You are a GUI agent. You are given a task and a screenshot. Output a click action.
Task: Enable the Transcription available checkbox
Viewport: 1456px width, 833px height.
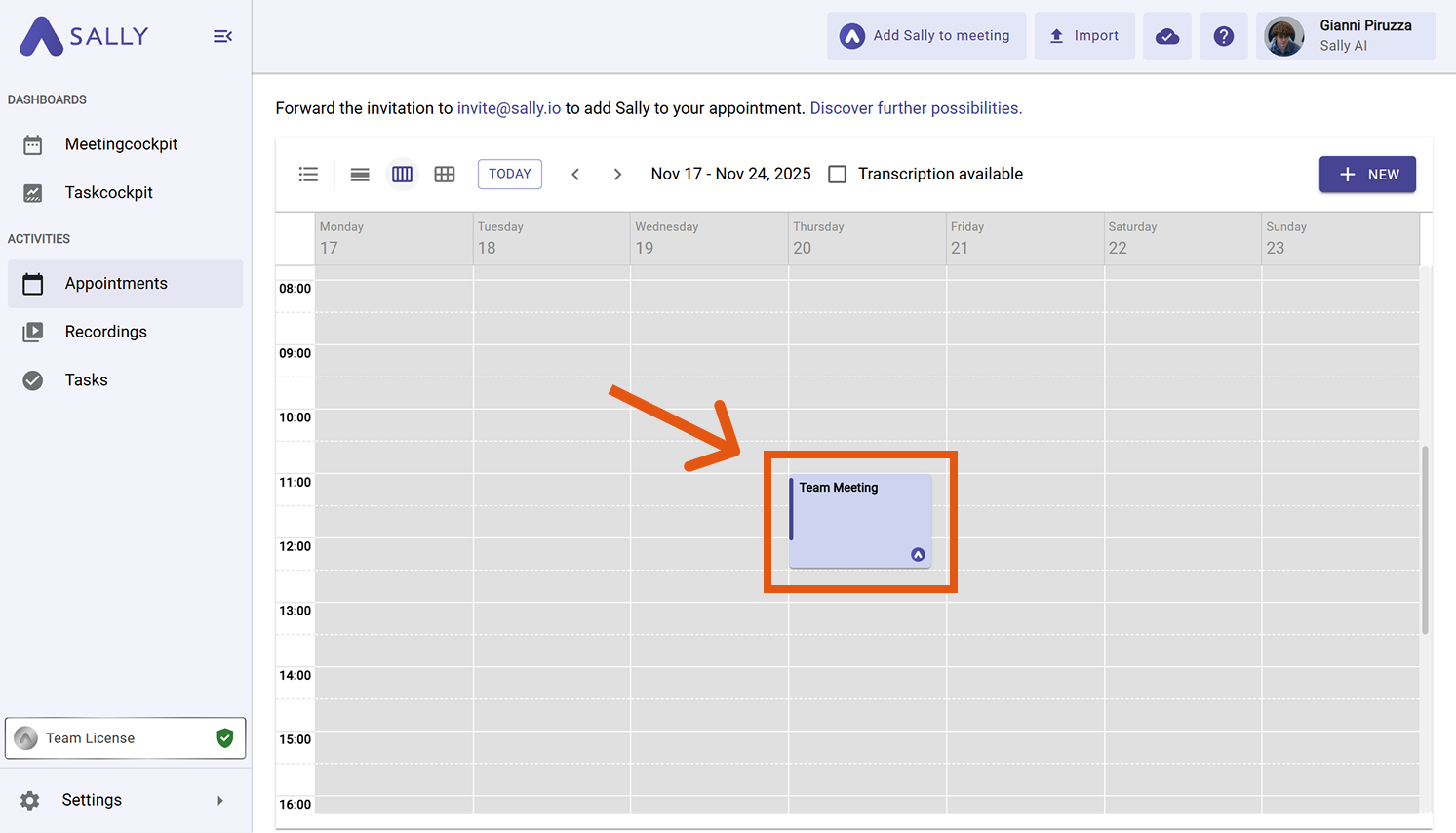(837, 175)
